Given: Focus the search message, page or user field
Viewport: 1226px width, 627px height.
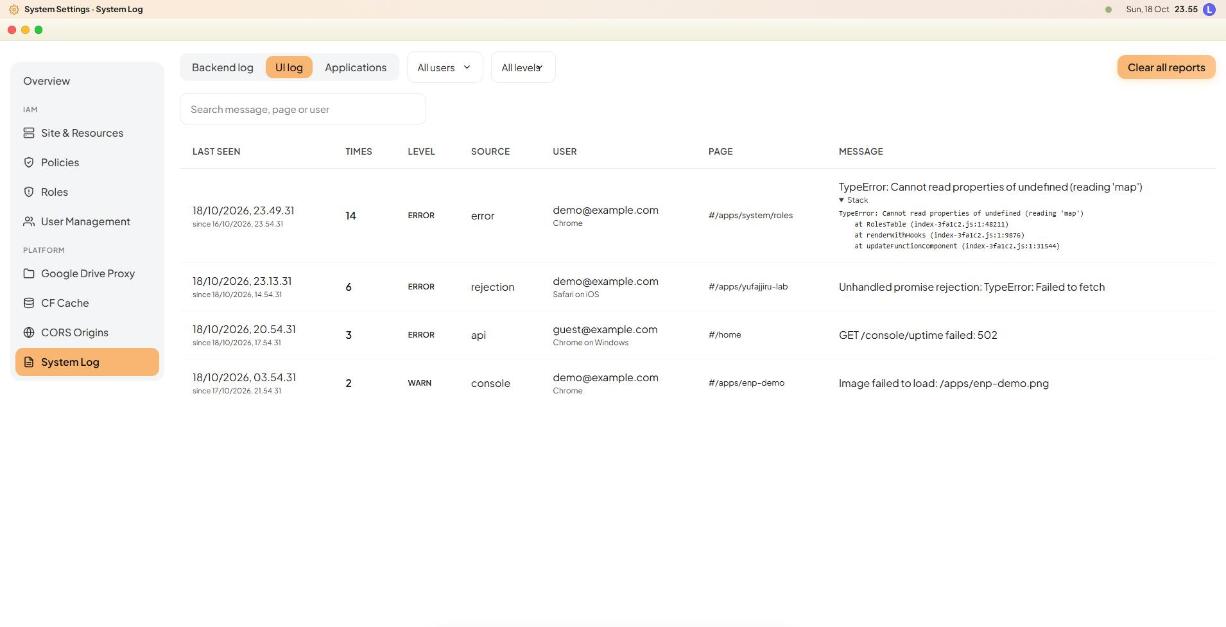Looking at the screenshot, I should [x=303, y=109].
